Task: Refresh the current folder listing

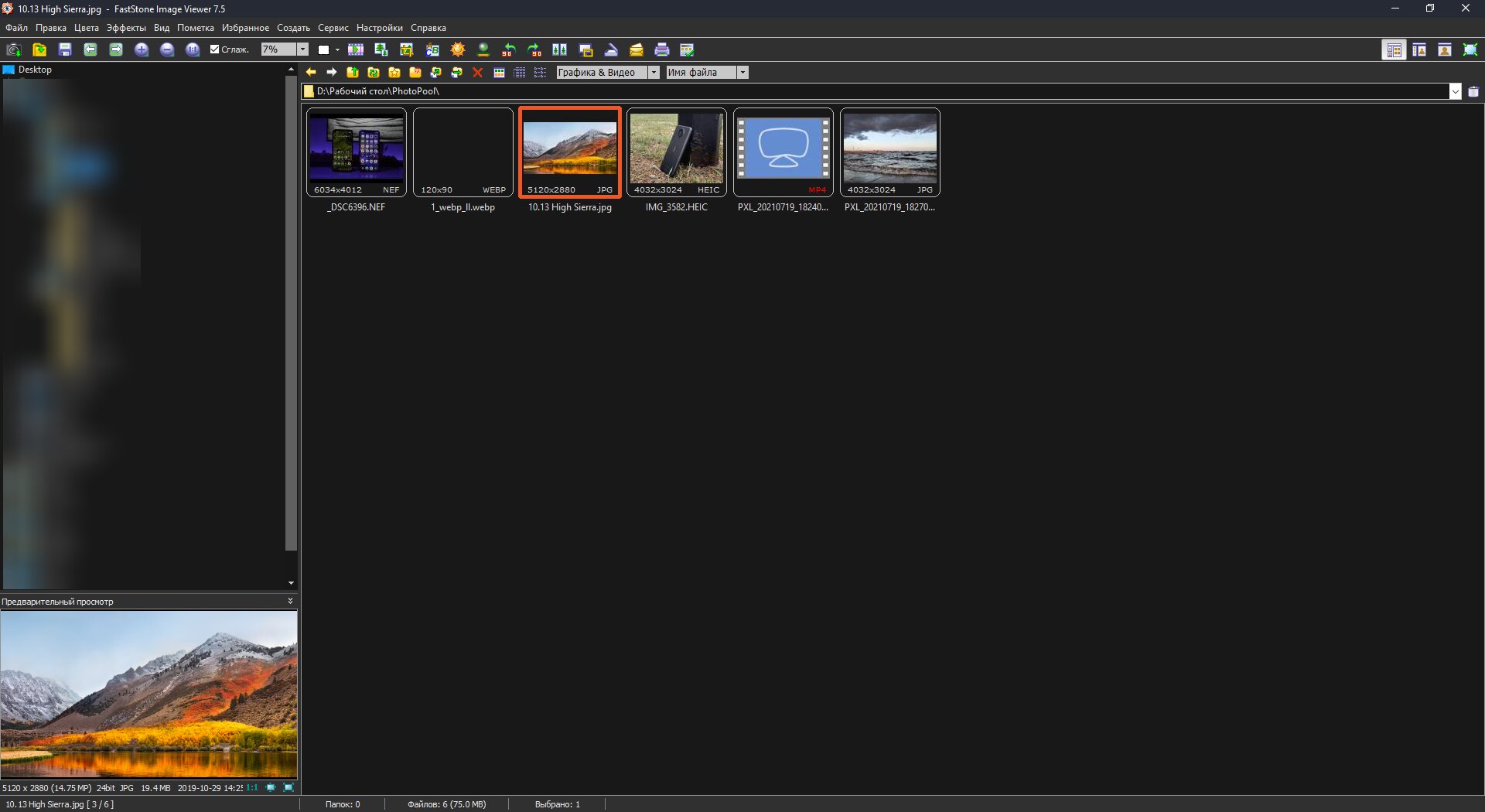Action: pos(374,72)
